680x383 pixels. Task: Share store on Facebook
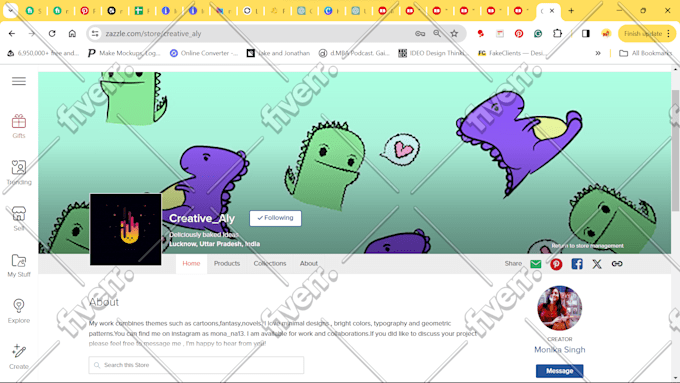(577, 264)
